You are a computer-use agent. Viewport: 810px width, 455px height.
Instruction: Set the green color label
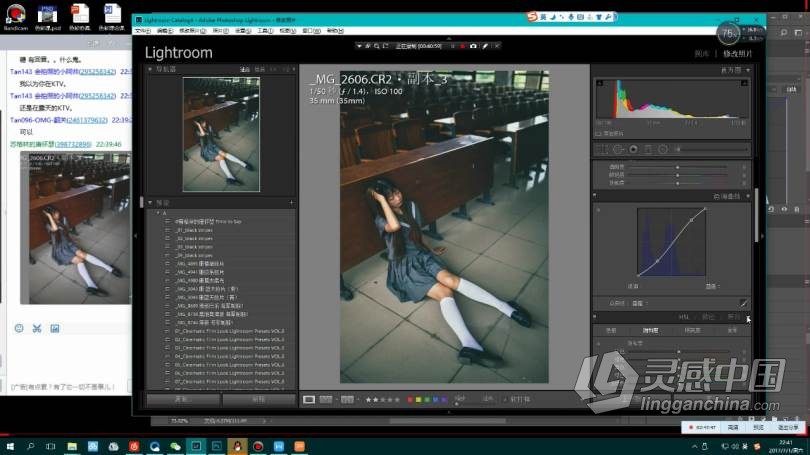427,399
